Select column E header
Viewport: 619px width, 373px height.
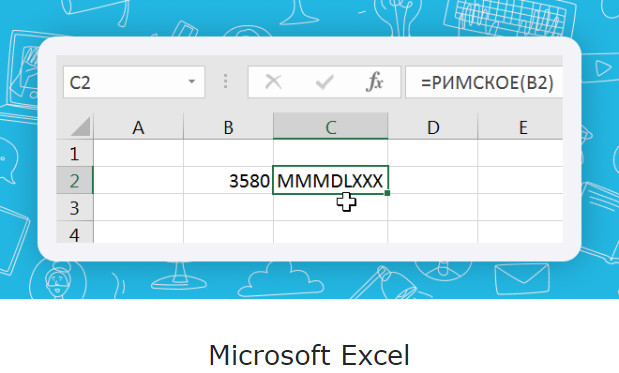click(520, 127)
